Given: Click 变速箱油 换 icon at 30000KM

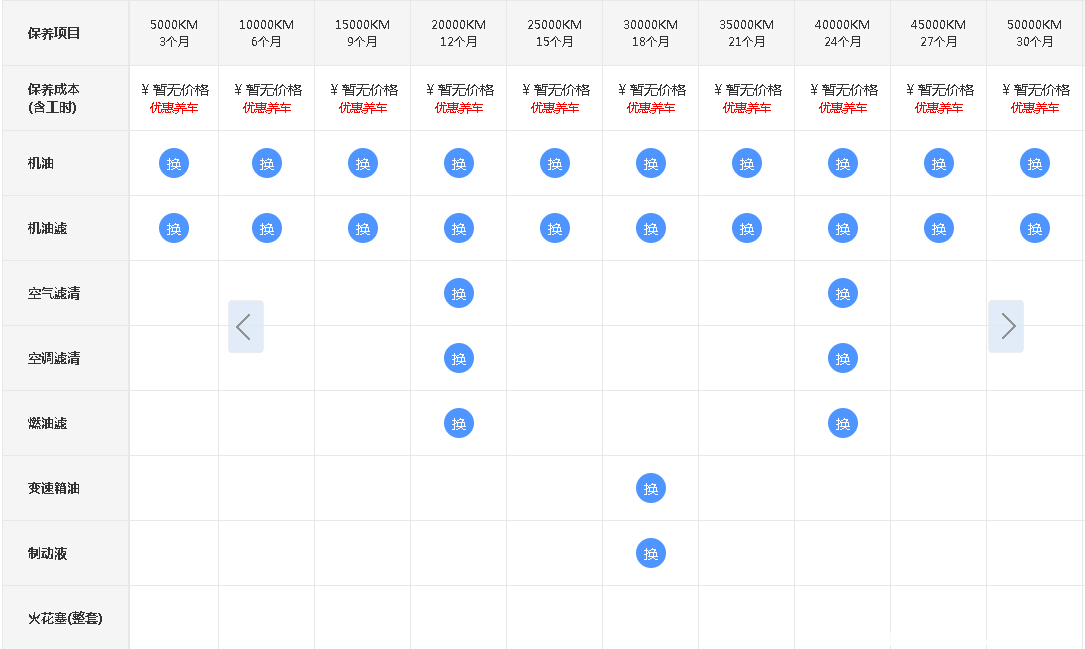Looking at the screenshot, I should point(651,488).
